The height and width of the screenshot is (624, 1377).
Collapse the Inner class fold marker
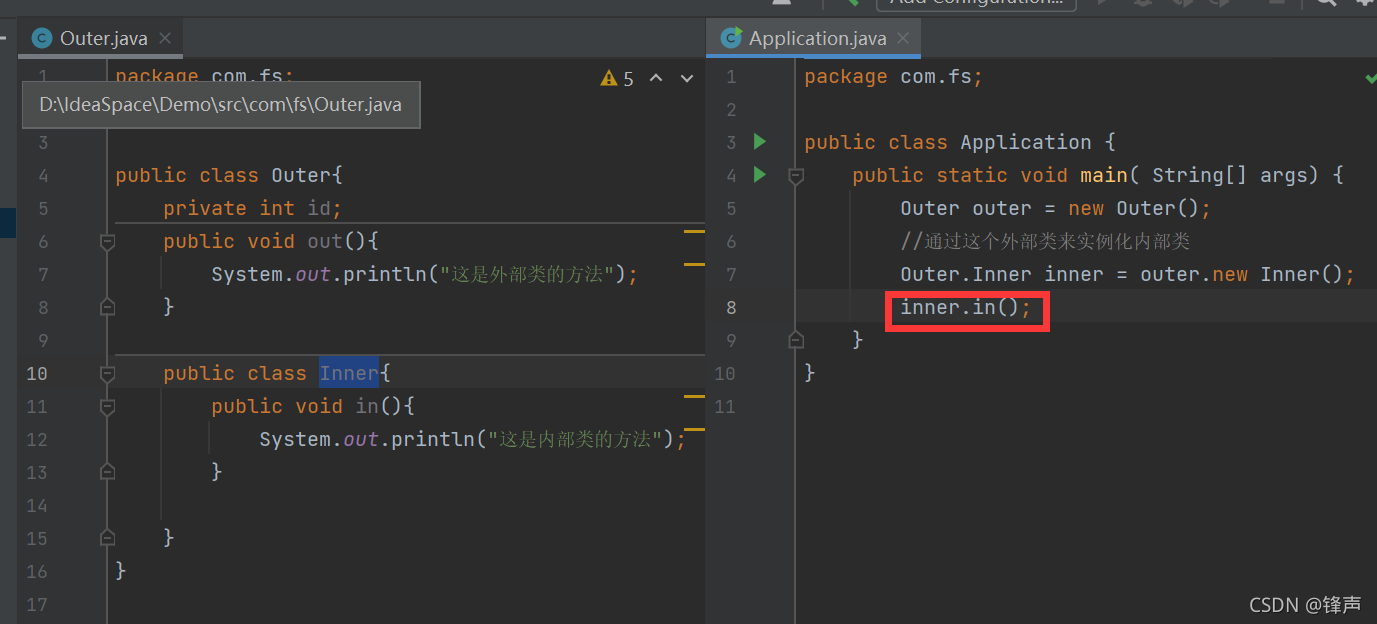(108, 373)
